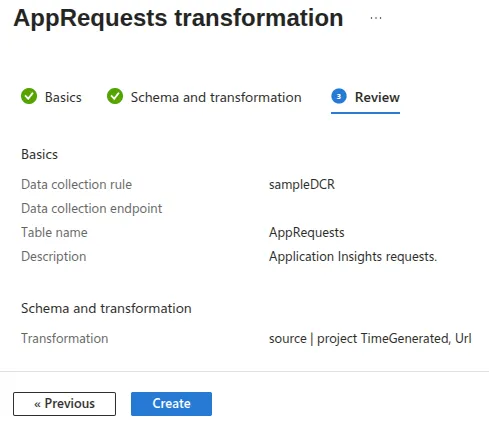Click the Data collection rule label
The image size is (489, 424).
tap(76, 184)
